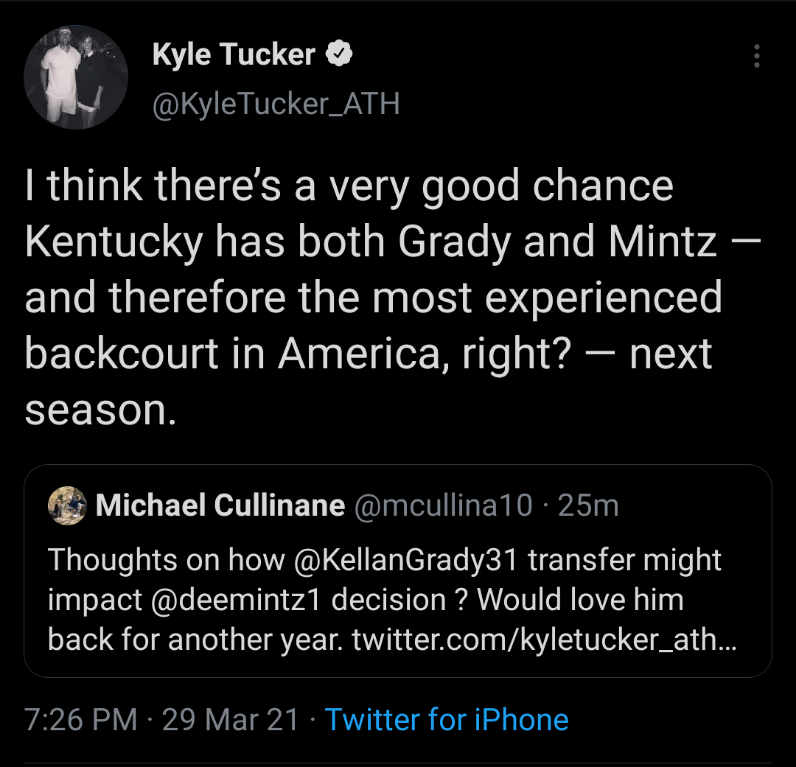Open the three-dot more options menu
The width and height of the screenshot is (796, 767).
[757, 57]
